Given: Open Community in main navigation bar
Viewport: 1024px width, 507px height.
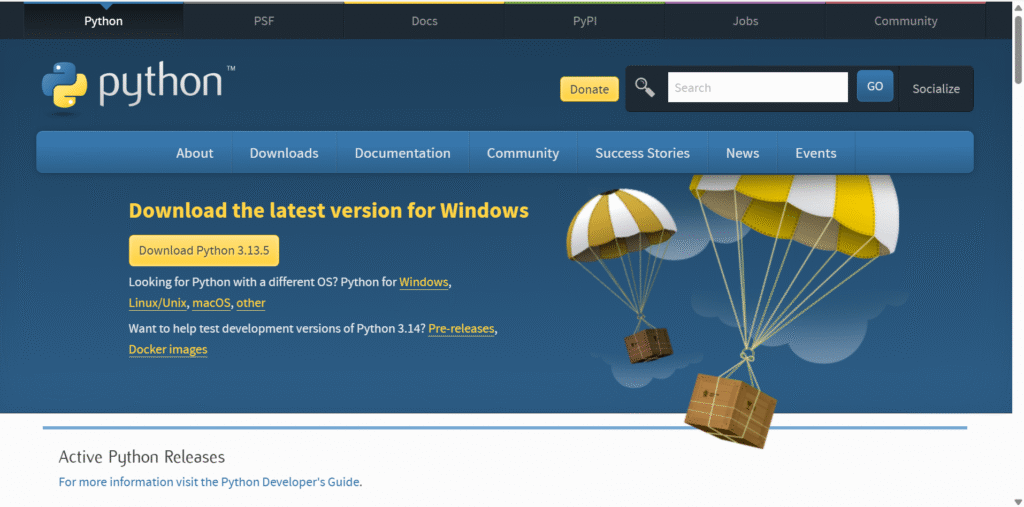Looking at the screenshot, I should (523, 153).
